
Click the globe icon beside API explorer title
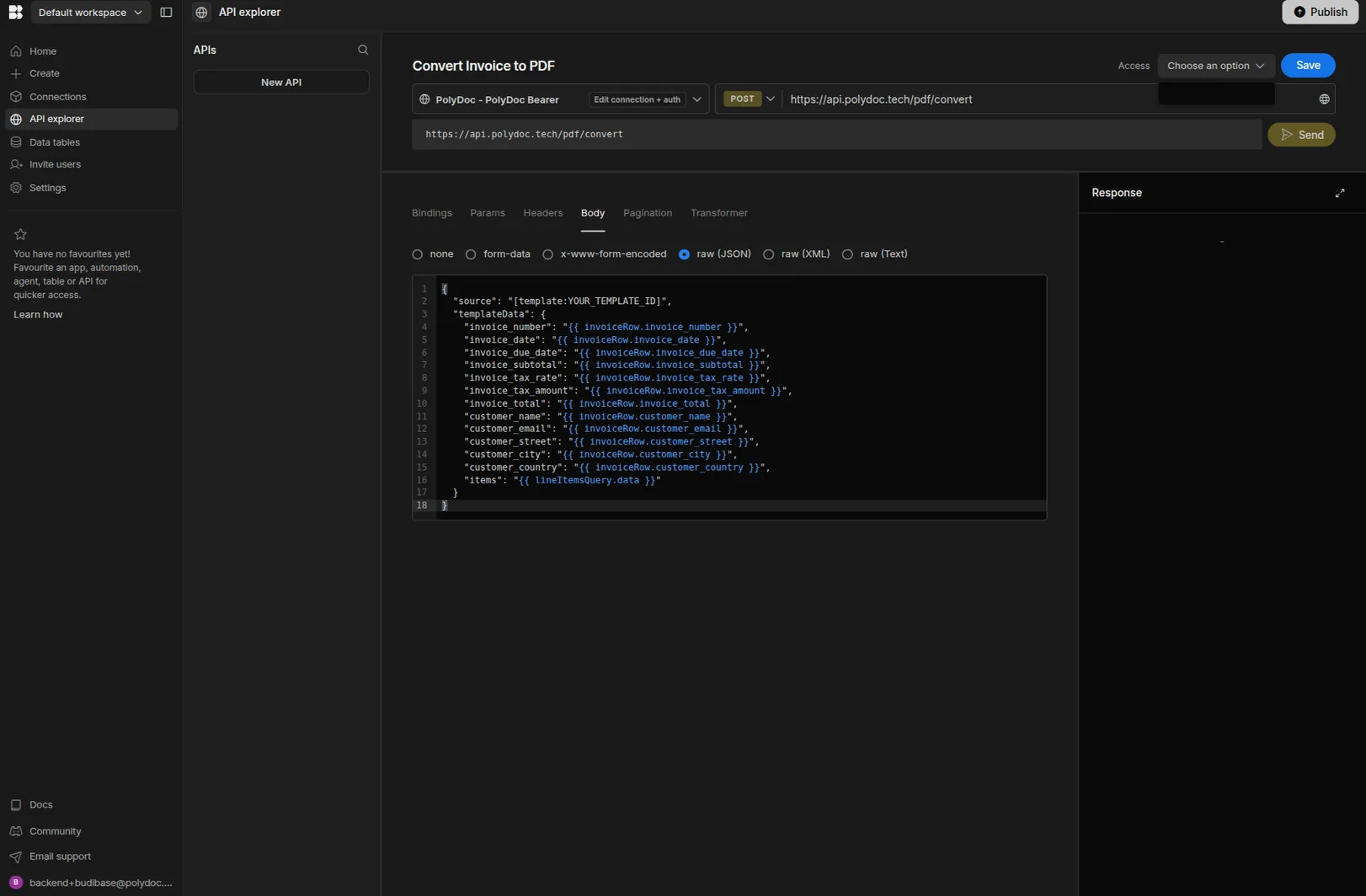(x=201, y=13)
